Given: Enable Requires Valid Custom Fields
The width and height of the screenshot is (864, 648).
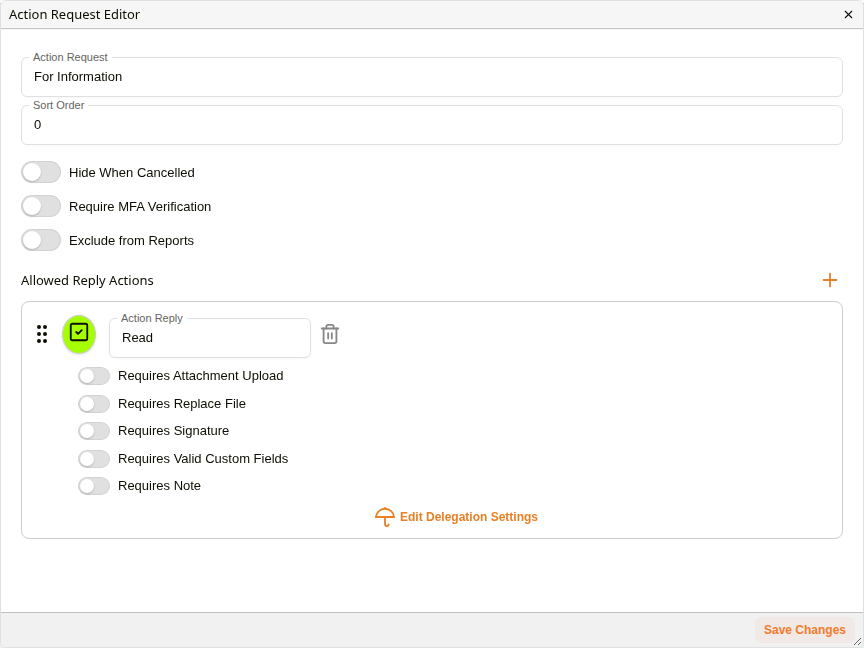Looking at the screenshot, I should pyautogui.click(x=94, y=458).
